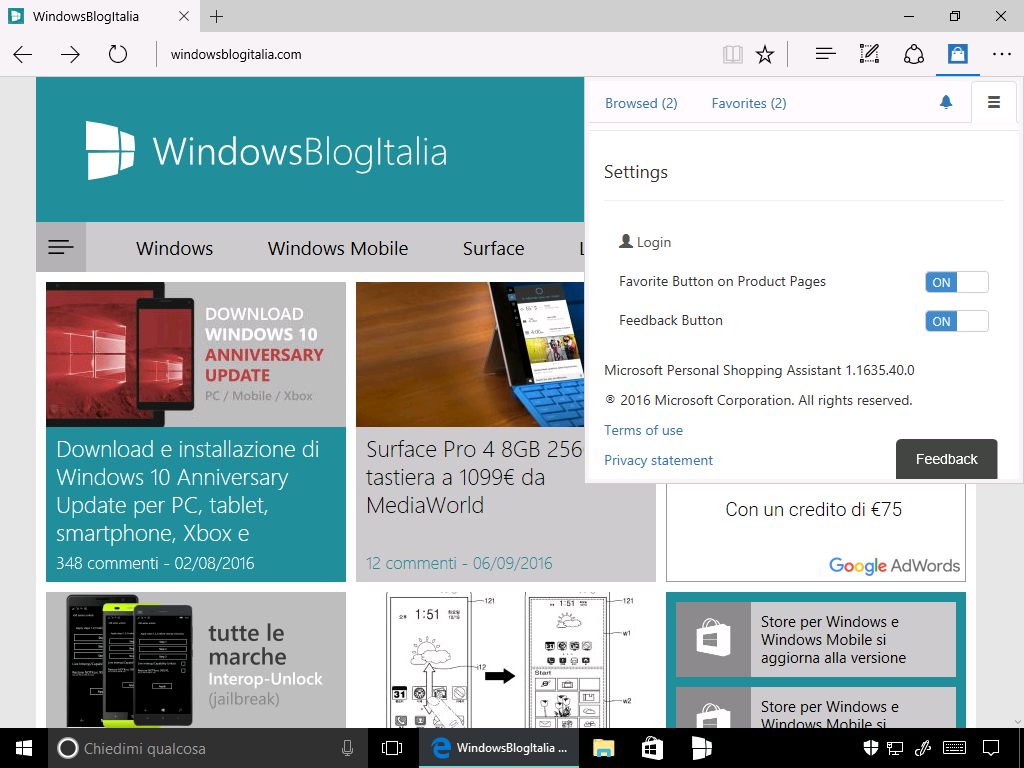Open Action Center notification icon
Viewport: 1024px width, 768px height.
point(991,748)
